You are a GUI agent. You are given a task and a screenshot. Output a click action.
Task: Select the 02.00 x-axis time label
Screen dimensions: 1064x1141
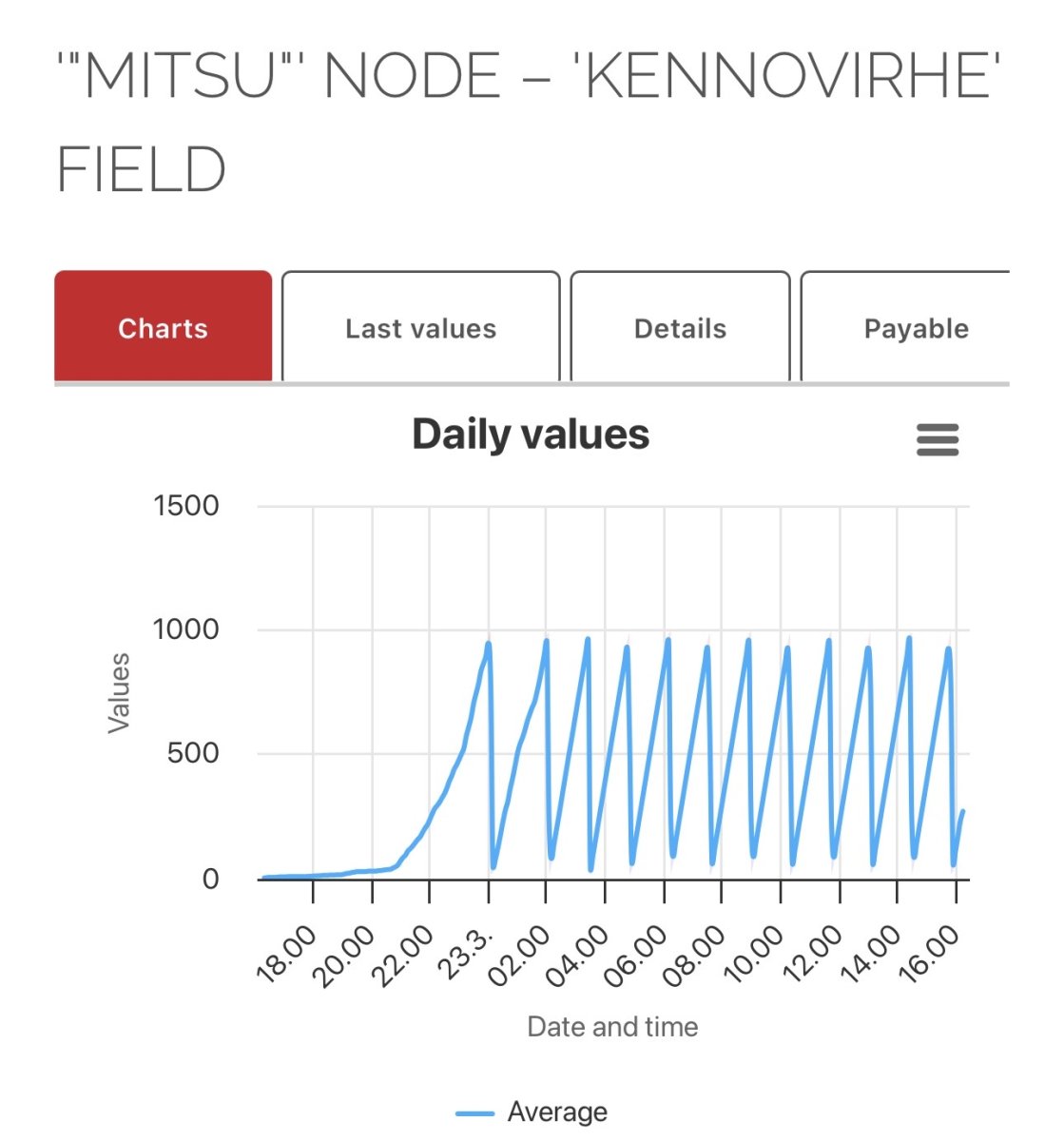pos(521,955)
